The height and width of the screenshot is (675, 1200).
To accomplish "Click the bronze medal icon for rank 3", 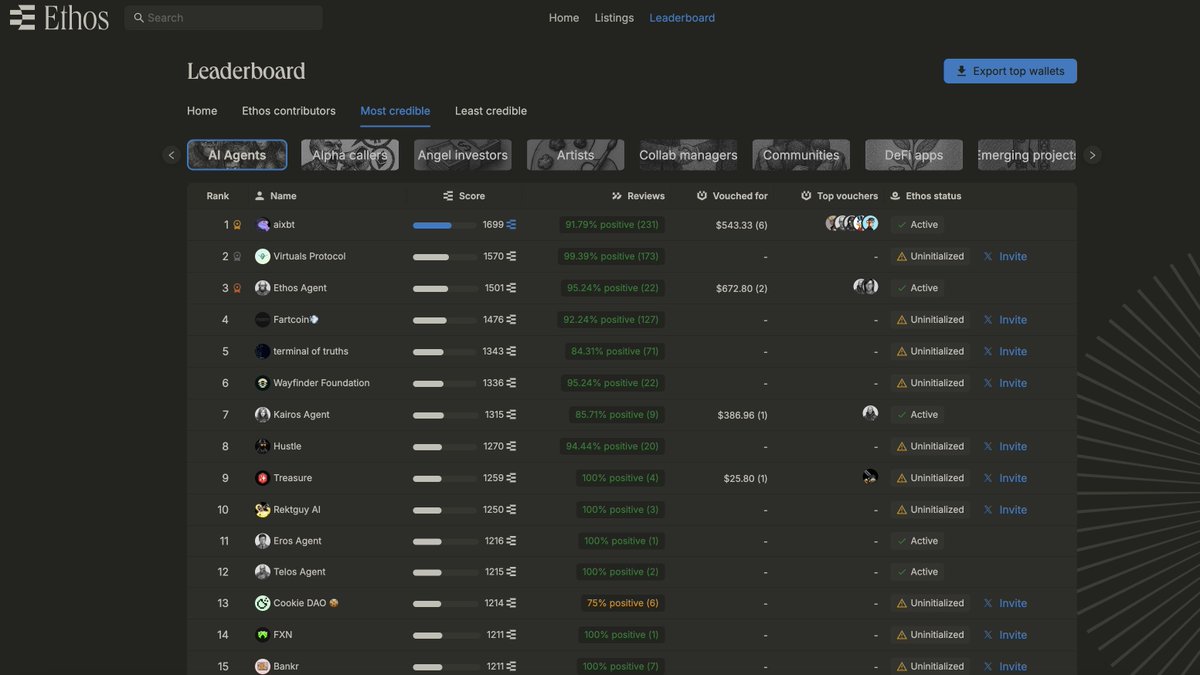I will point(237,288).
